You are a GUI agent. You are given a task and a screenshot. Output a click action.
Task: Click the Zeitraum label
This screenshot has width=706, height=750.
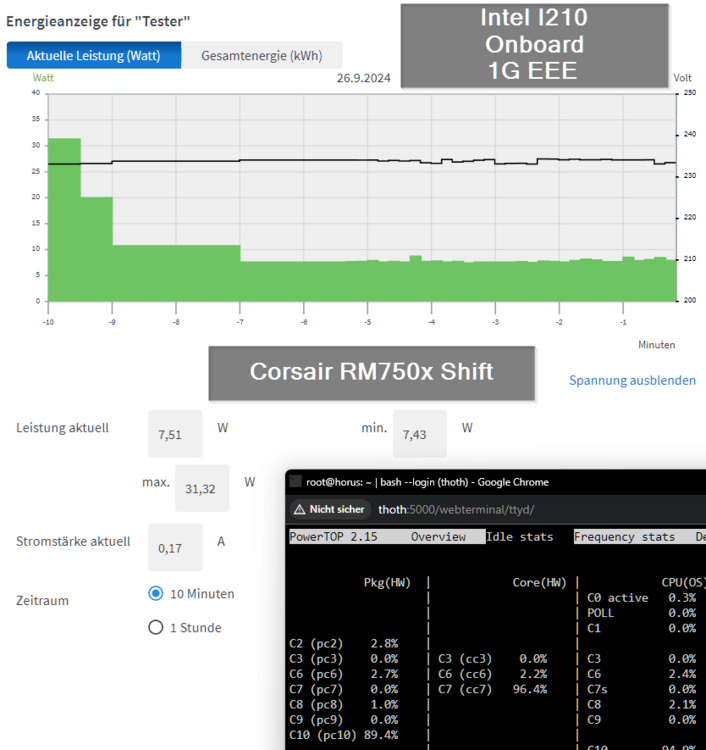pos(43,600)
